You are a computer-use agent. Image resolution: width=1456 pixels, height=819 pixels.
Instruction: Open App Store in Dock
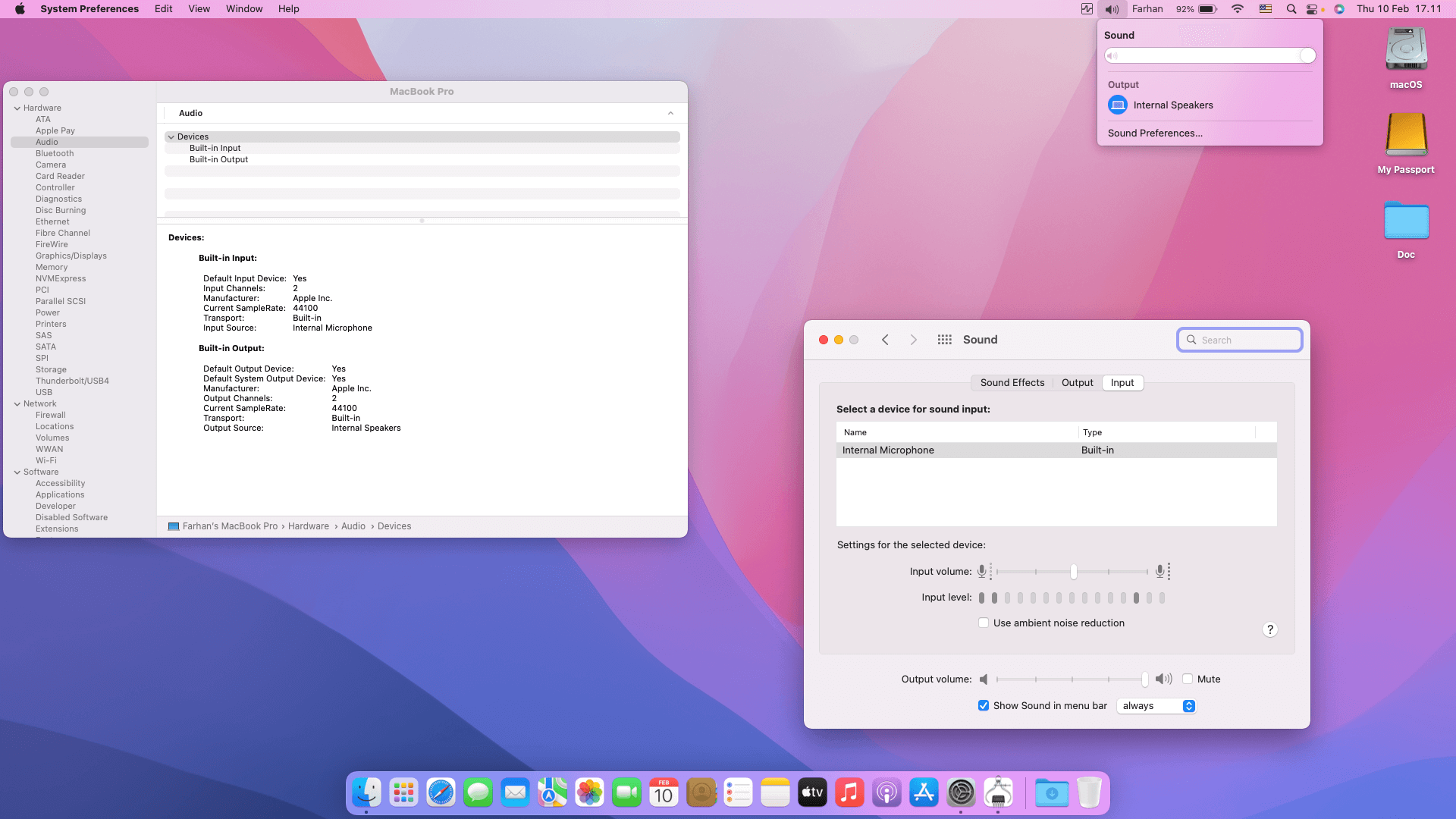tap(924, 792)
